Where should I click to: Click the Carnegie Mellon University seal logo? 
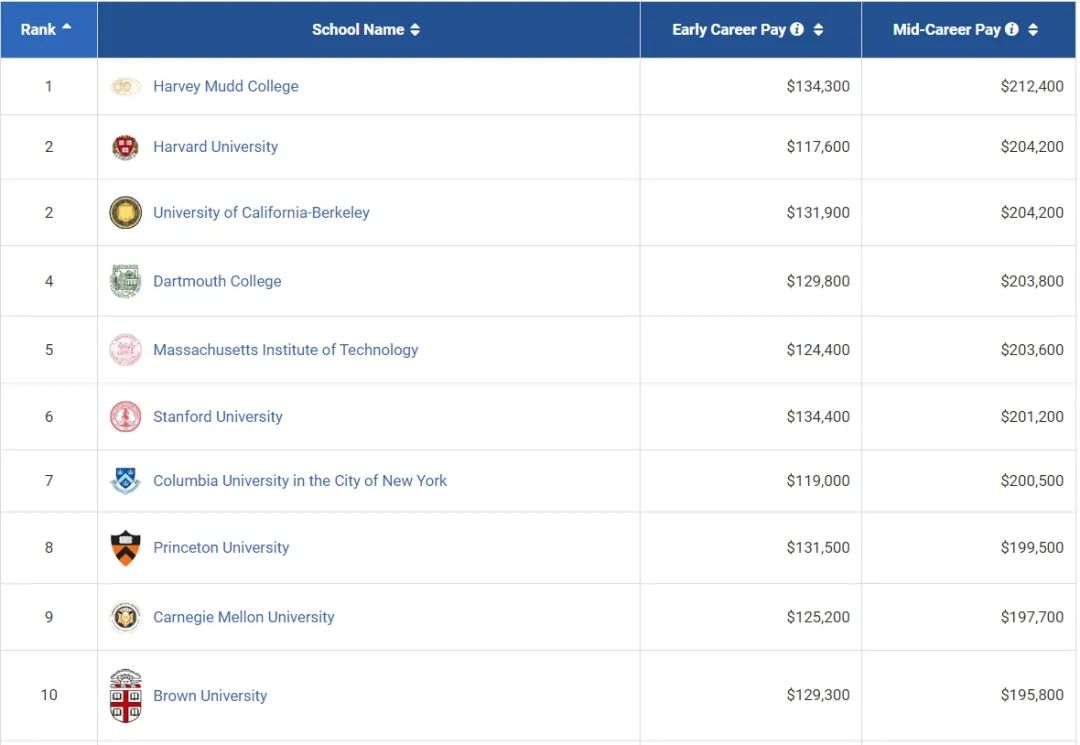(125, 617)
